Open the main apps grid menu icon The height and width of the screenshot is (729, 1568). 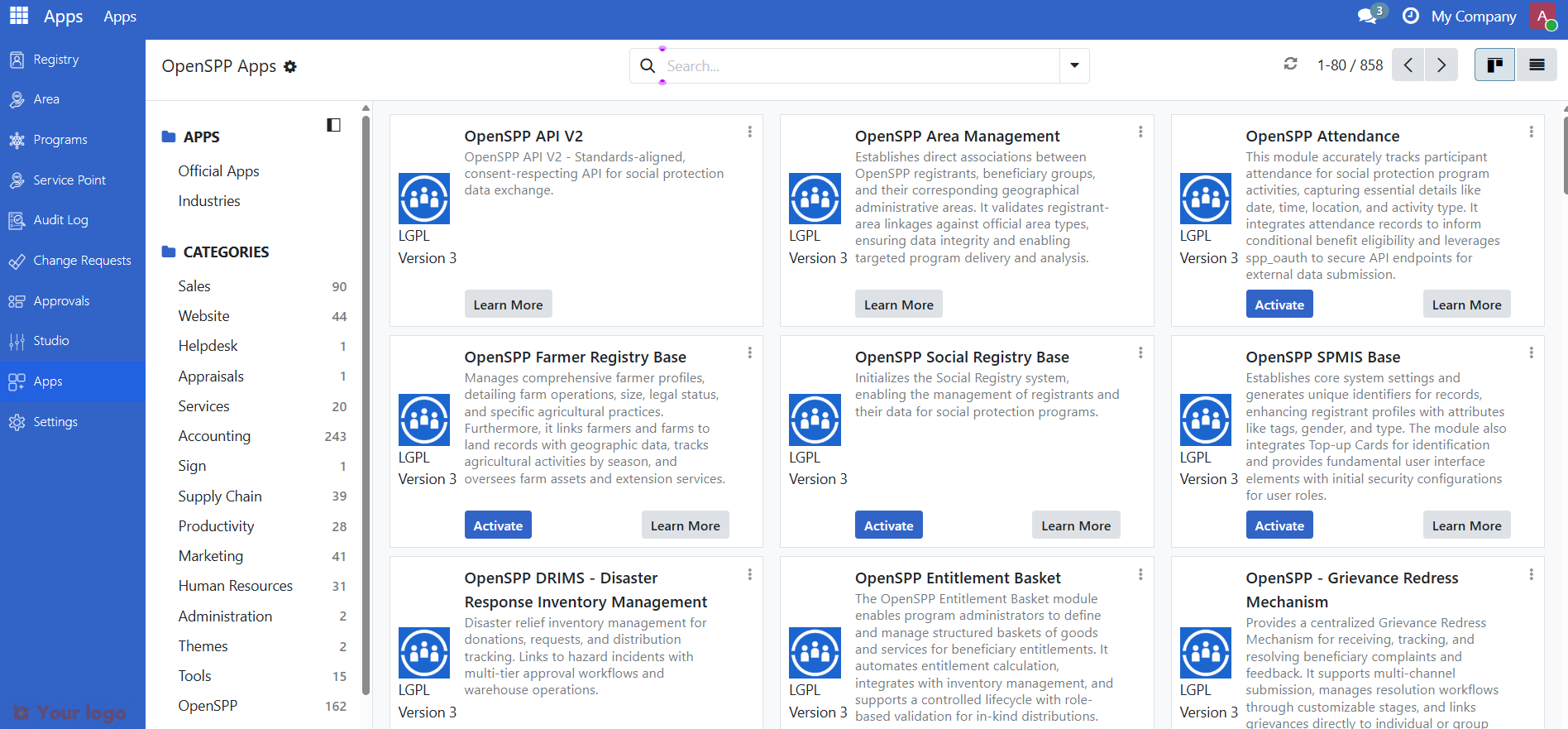click(x=19, y=16)
